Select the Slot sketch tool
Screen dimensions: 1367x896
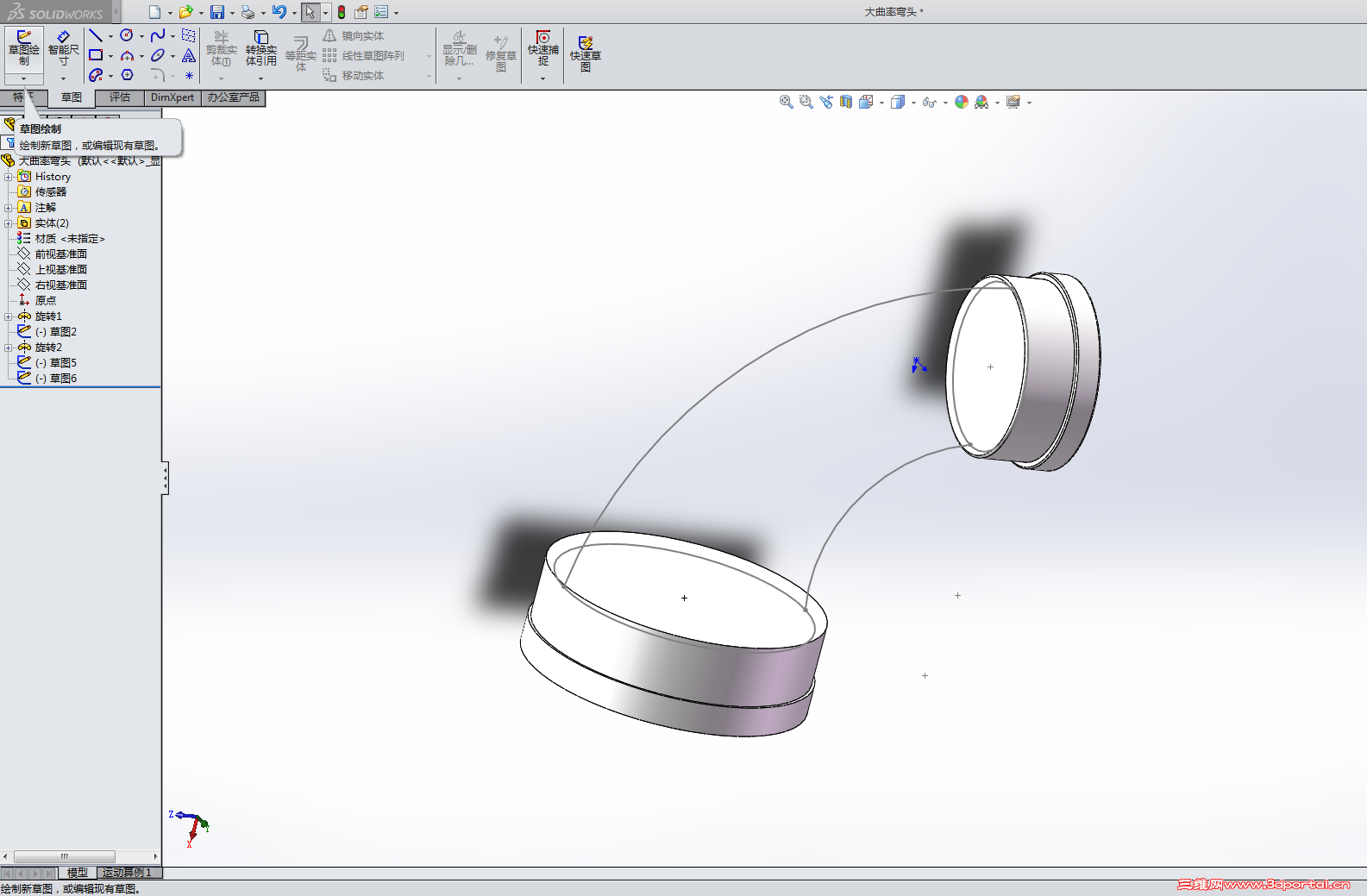click(96, 75)
